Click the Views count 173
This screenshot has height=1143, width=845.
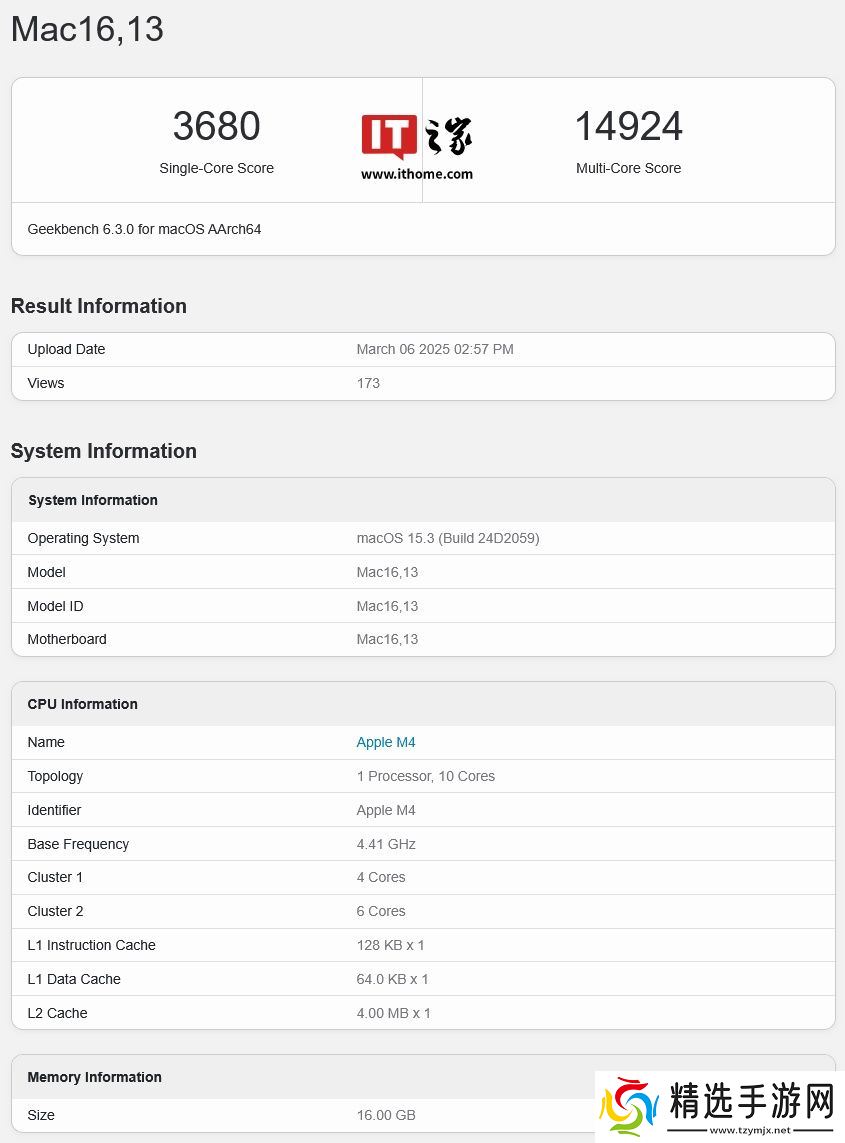coord(368,383)
